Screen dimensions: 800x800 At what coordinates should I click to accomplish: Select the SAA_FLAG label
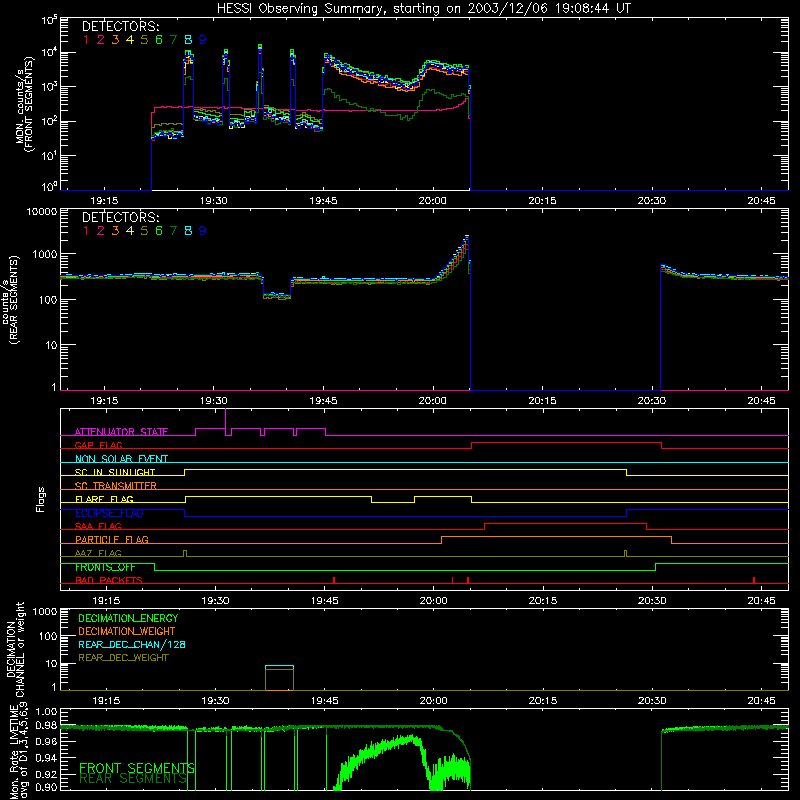[x=98, y=526]
